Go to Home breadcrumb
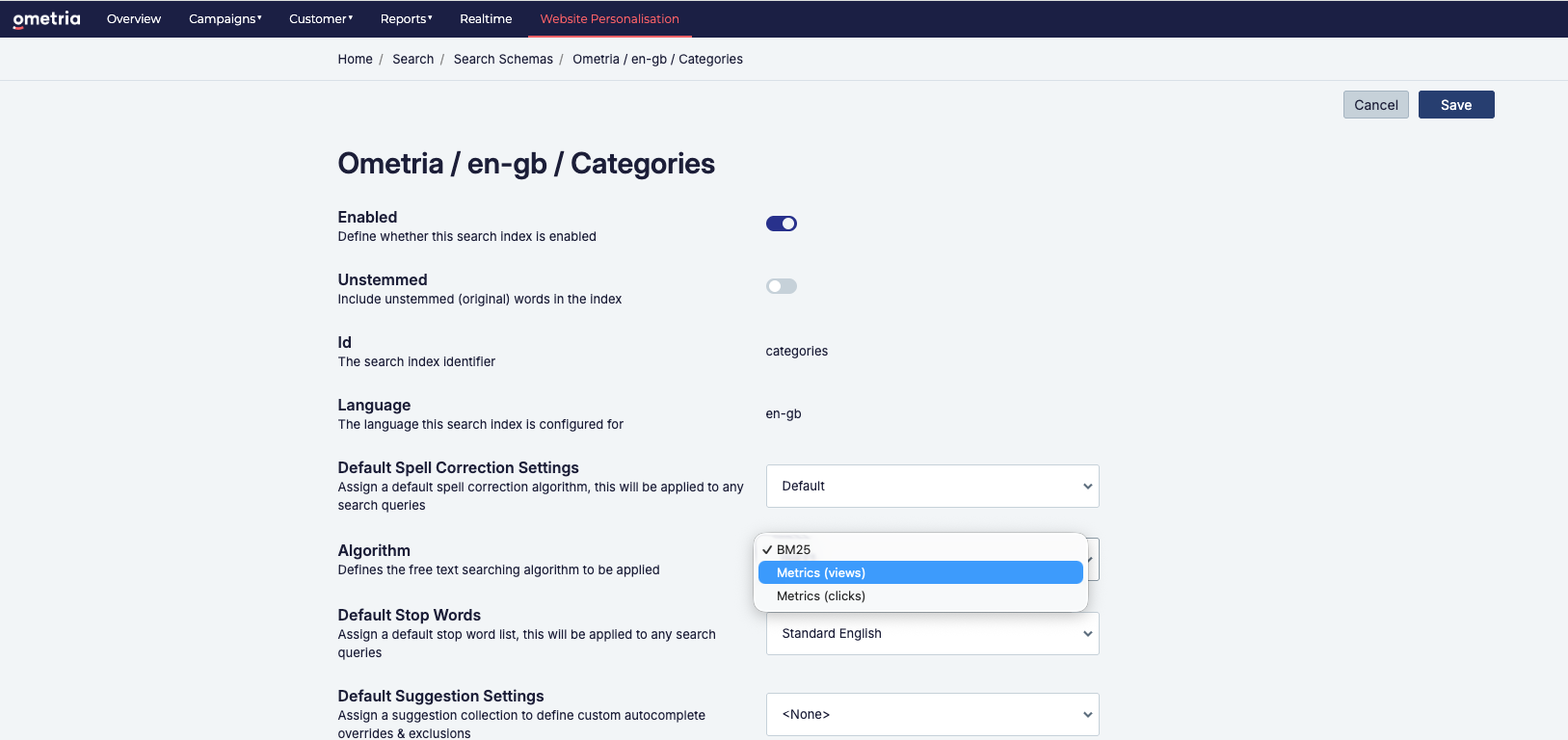 point(355,59)
